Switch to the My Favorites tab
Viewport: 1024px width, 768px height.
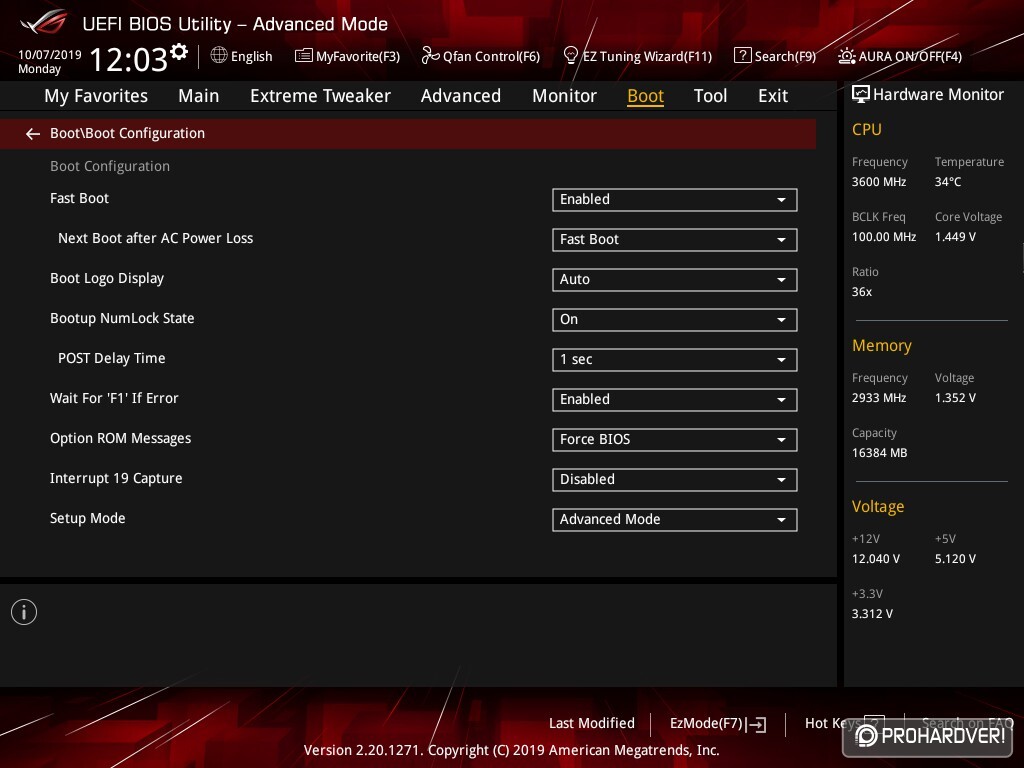(96, 96)
